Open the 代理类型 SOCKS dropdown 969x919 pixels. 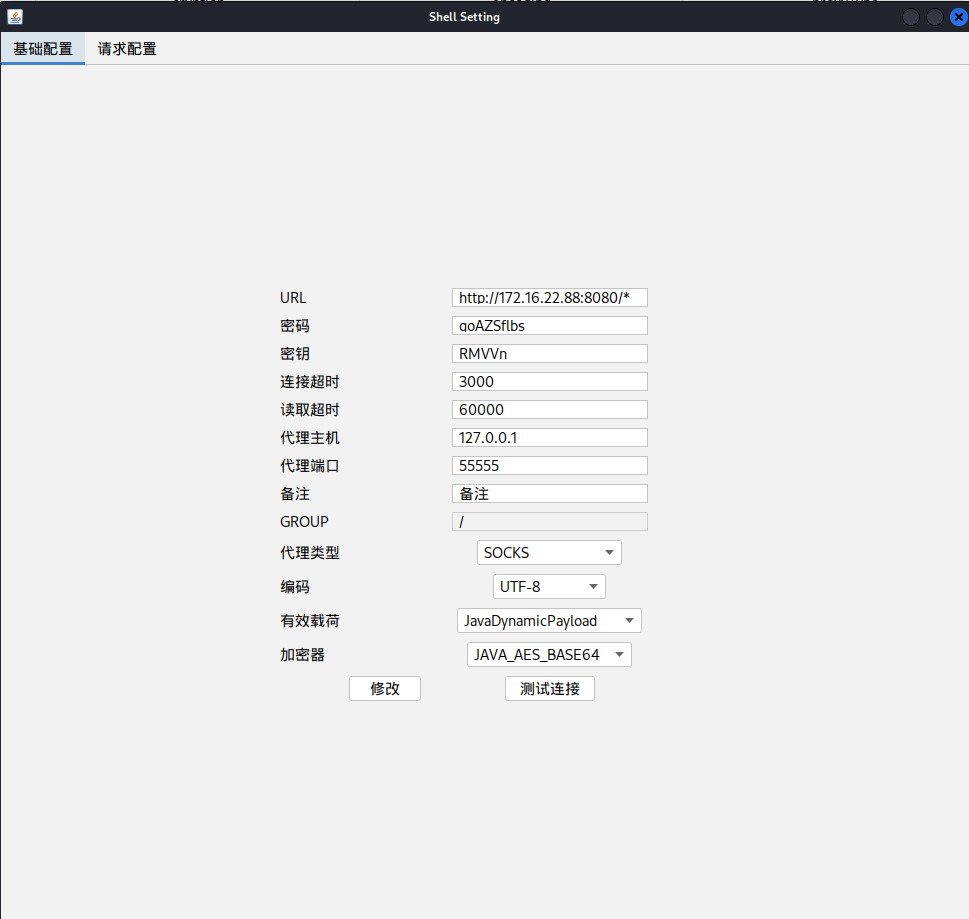click(549, 553)
